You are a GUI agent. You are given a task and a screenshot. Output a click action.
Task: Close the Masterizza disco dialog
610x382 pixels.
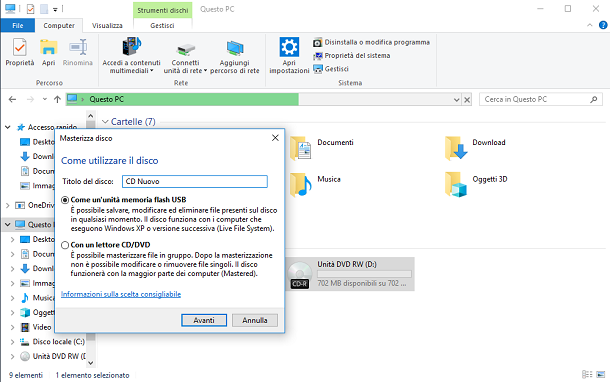pos(275,138)
